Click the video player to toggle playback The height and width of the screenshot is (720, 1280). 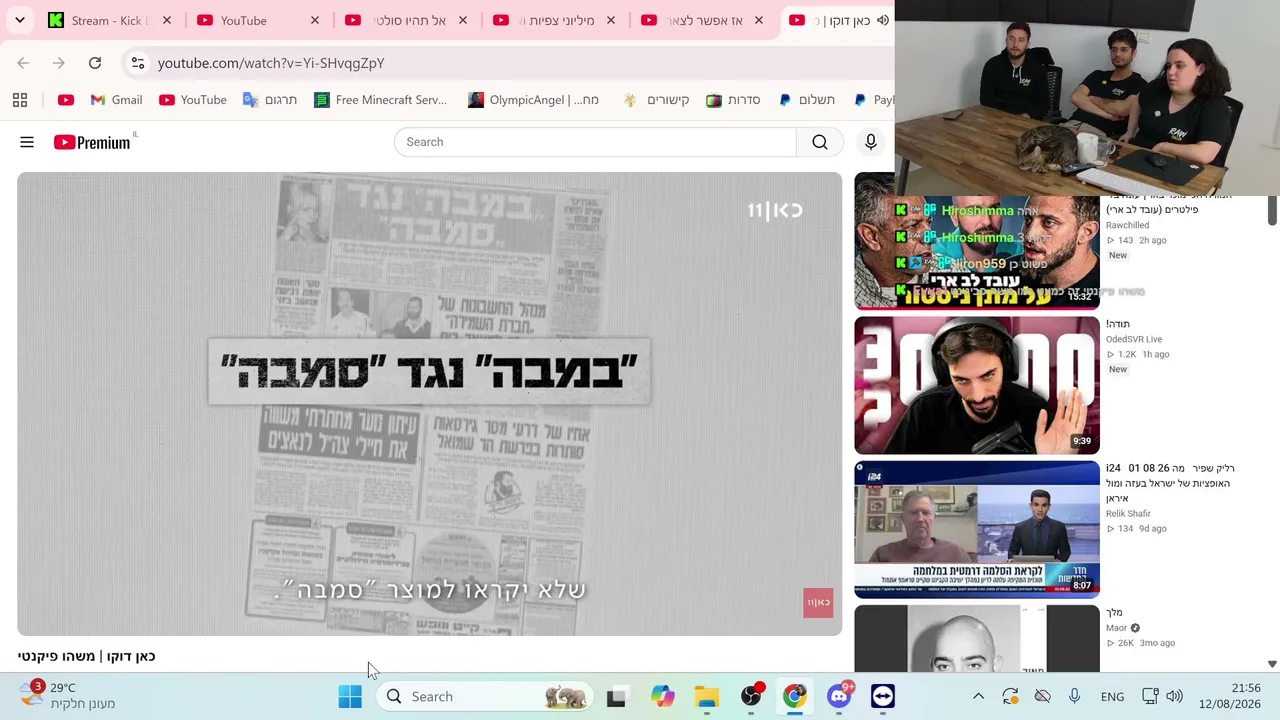click(430, 404)
